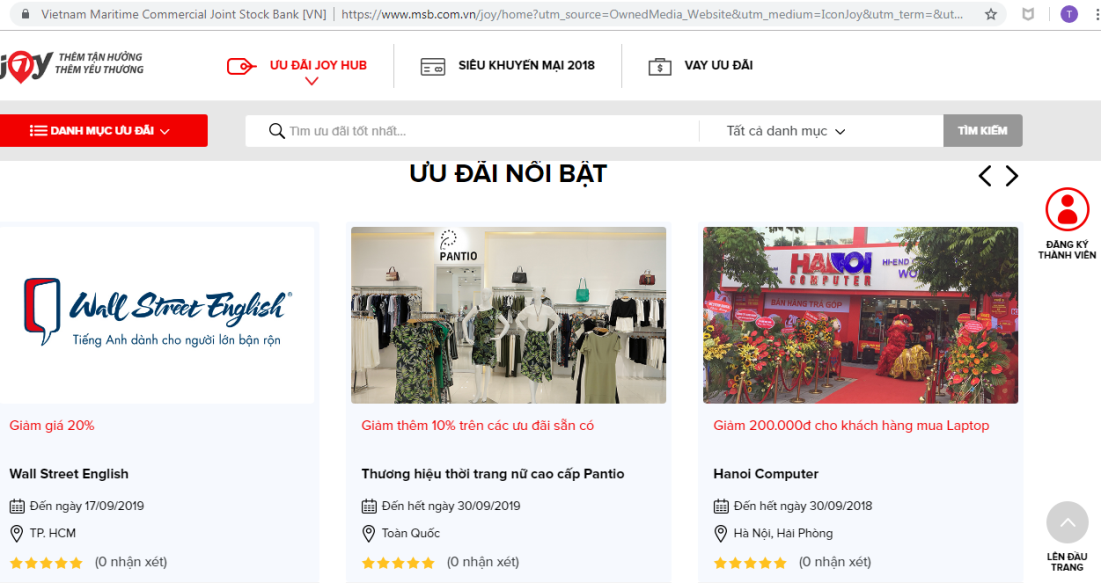Open the Hanoi Computer store photo
The width and height of the screenshot is (1101, 583).
point(860,315)
